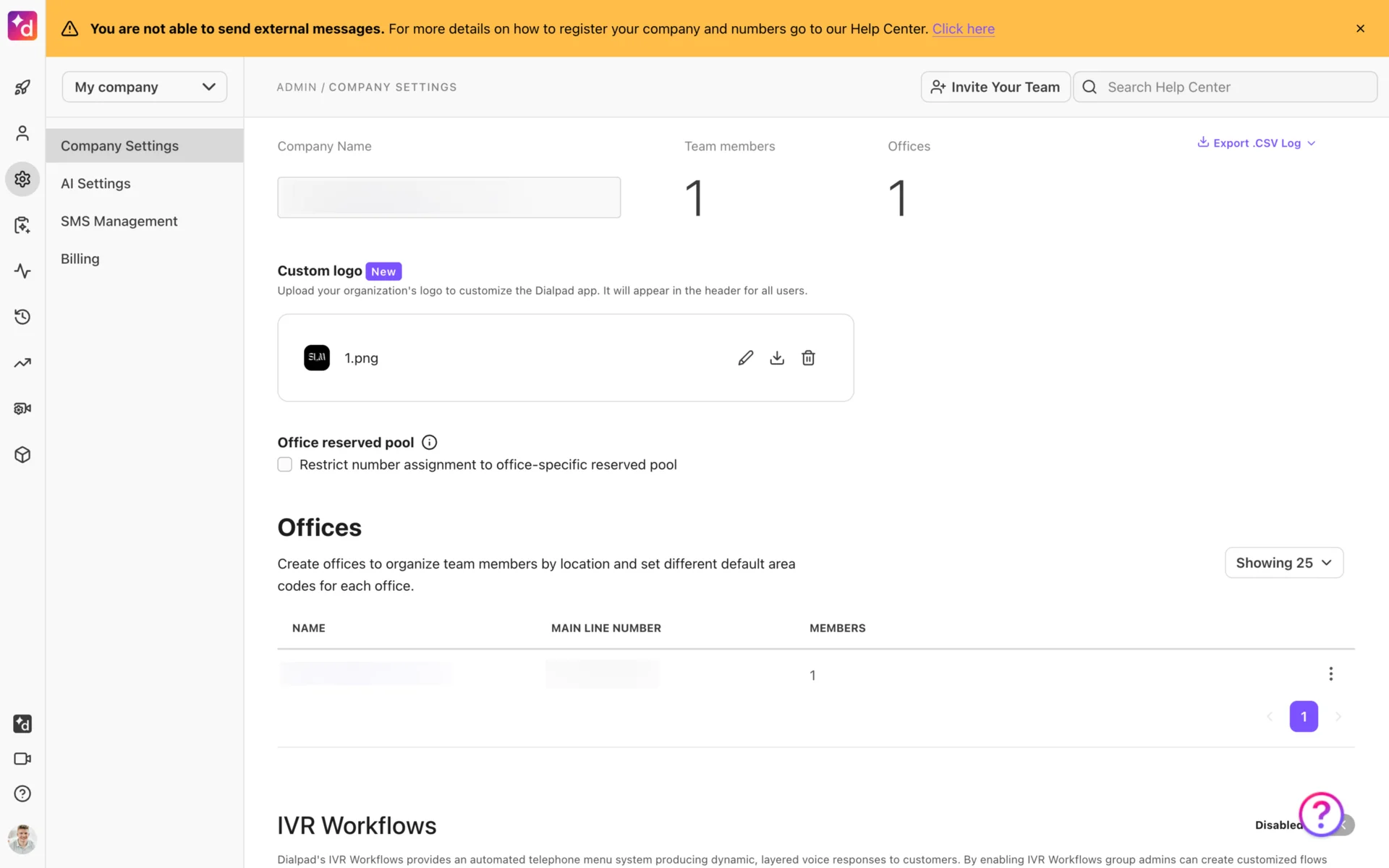Expand the Export .CSV Log menu
The image size is (1389, 868).
(1257, 143)
